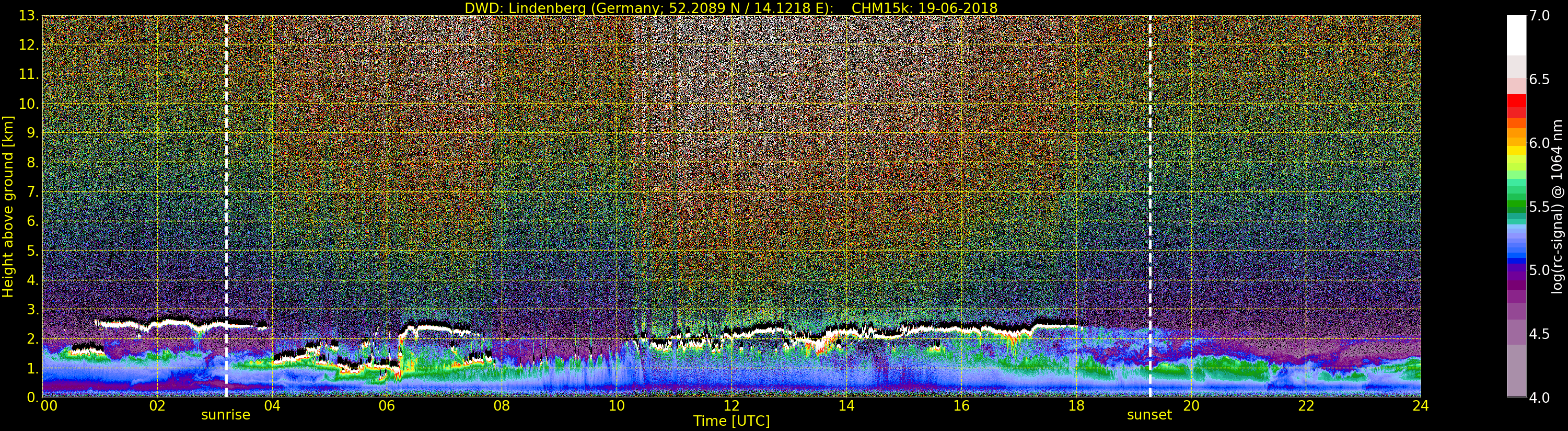This screenshot has height=431, width=1568.
Task: Select the '20' tick on the time axis
Action: [x=1191, y=406]
